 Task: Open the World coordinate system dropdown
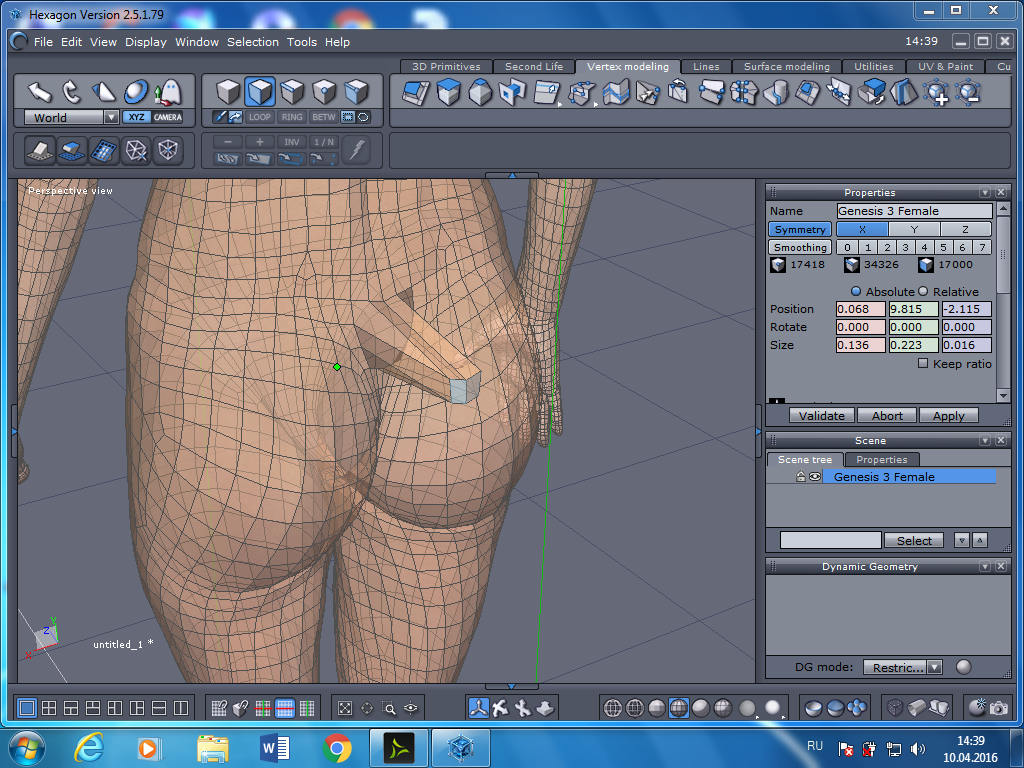(x=111, y=117)
